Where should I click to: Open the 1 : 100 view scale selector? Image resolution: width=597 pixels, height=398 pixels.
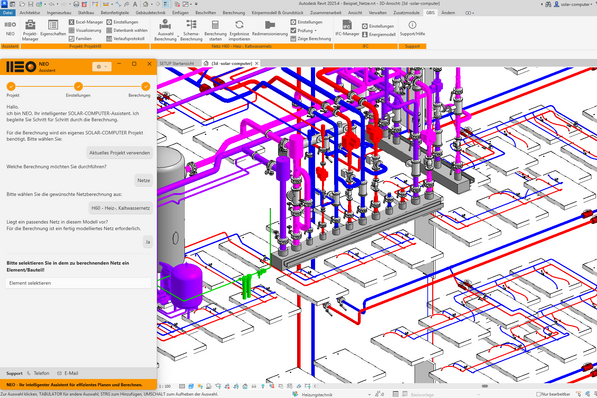point(166,386)
